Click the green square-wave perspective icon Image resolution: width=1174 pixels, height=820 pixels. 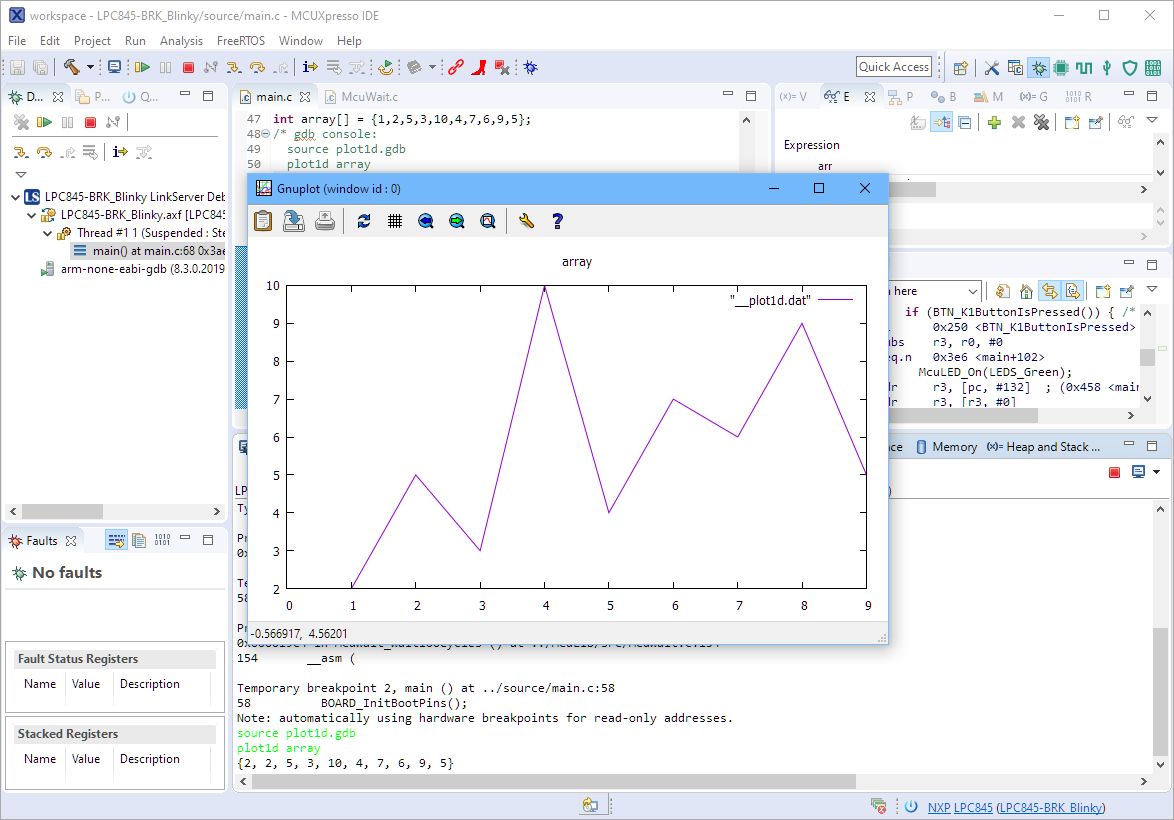pos(1083,68)
